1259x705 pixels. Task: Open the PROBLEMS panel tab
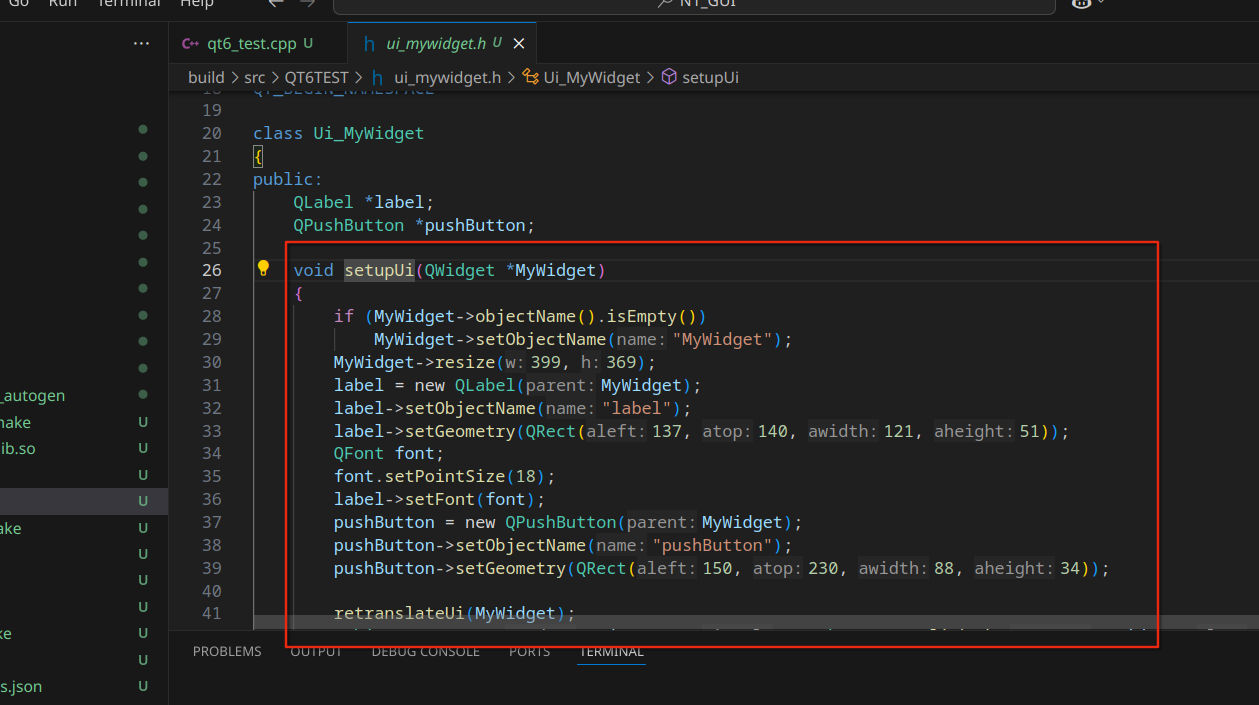click(227, 651)
